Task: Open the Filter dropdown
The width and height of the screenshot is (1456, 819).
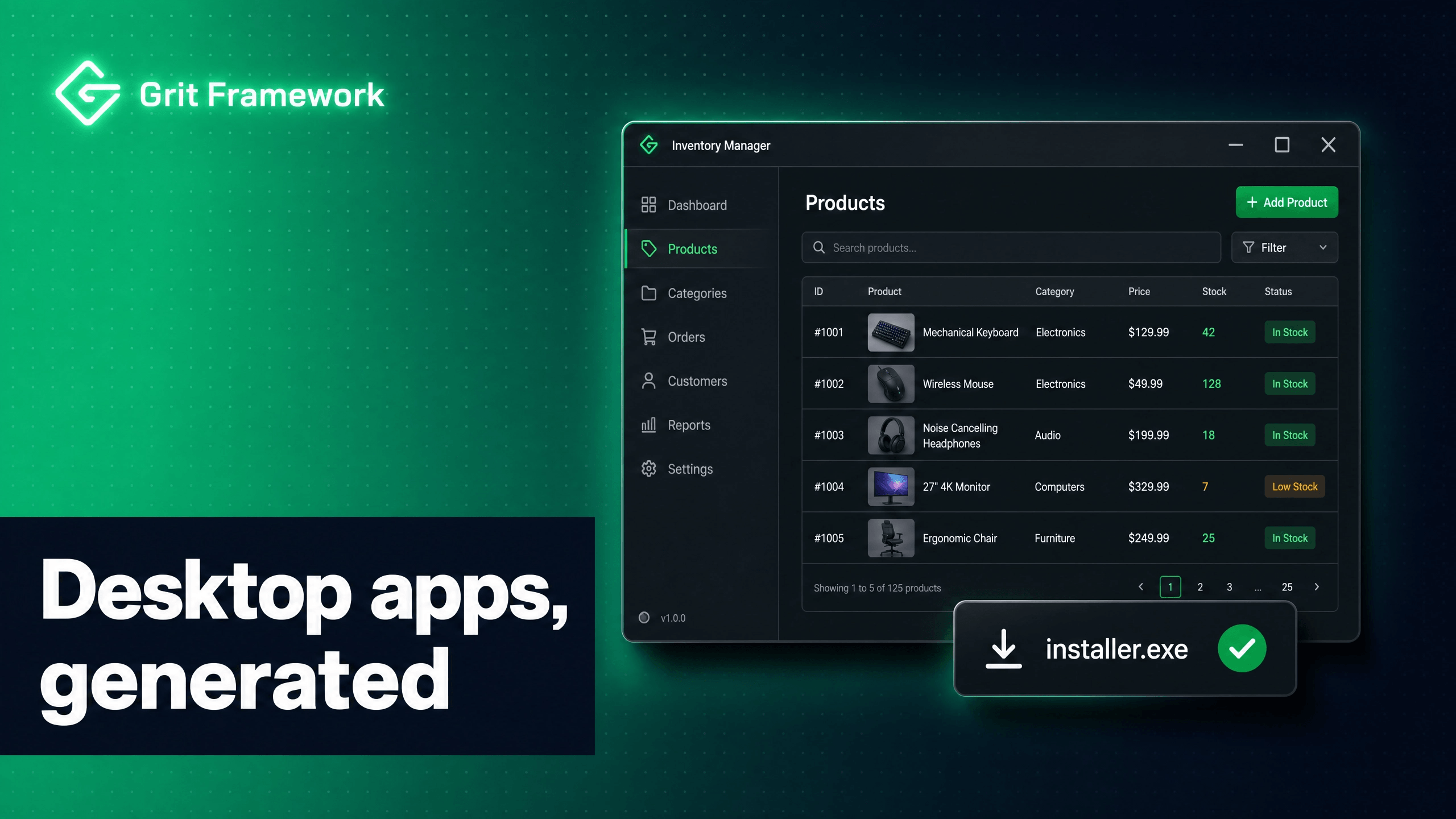Action: click(1284, 247)
